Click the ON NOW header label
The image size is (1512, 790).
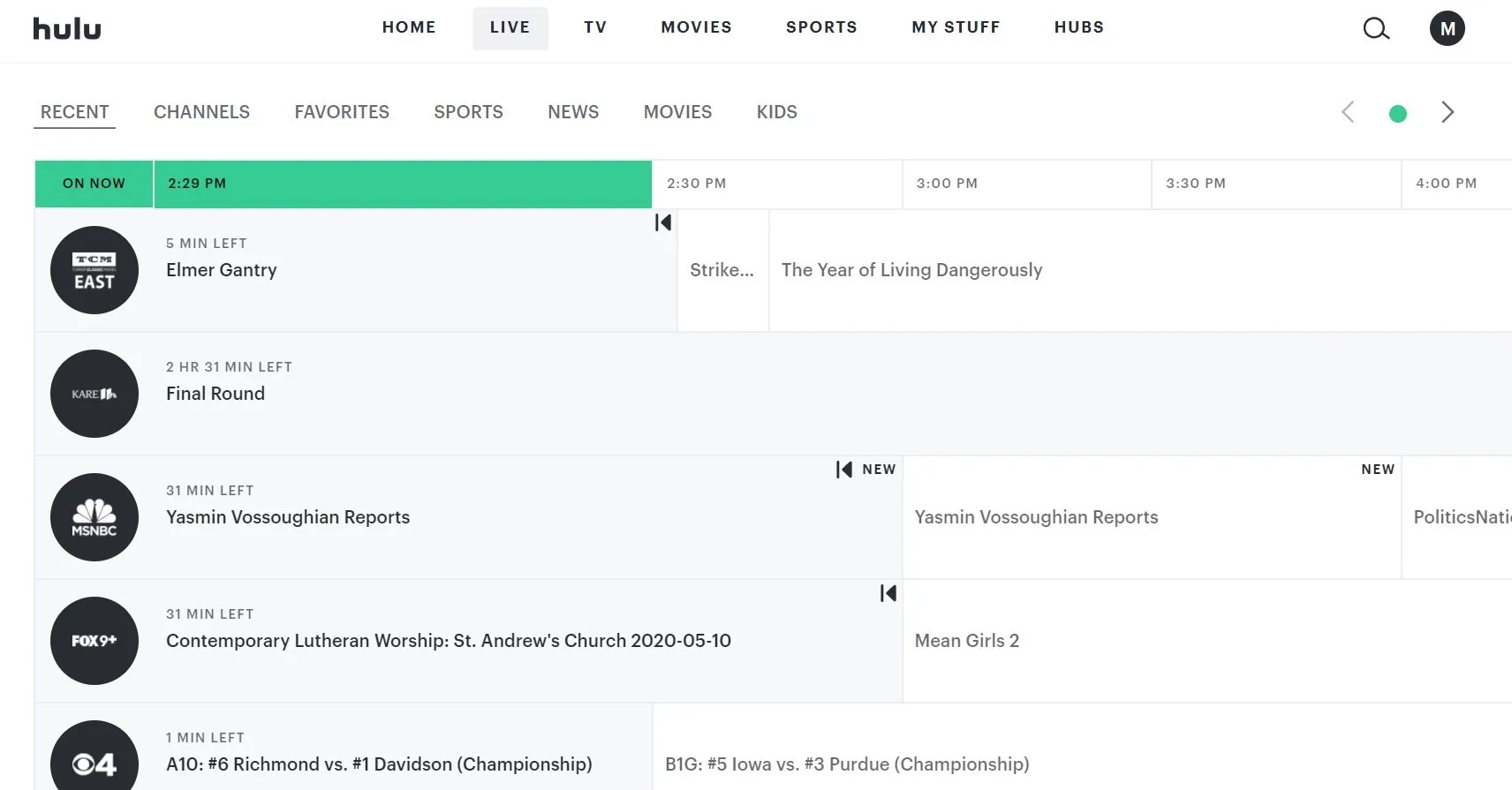point(94,184)
